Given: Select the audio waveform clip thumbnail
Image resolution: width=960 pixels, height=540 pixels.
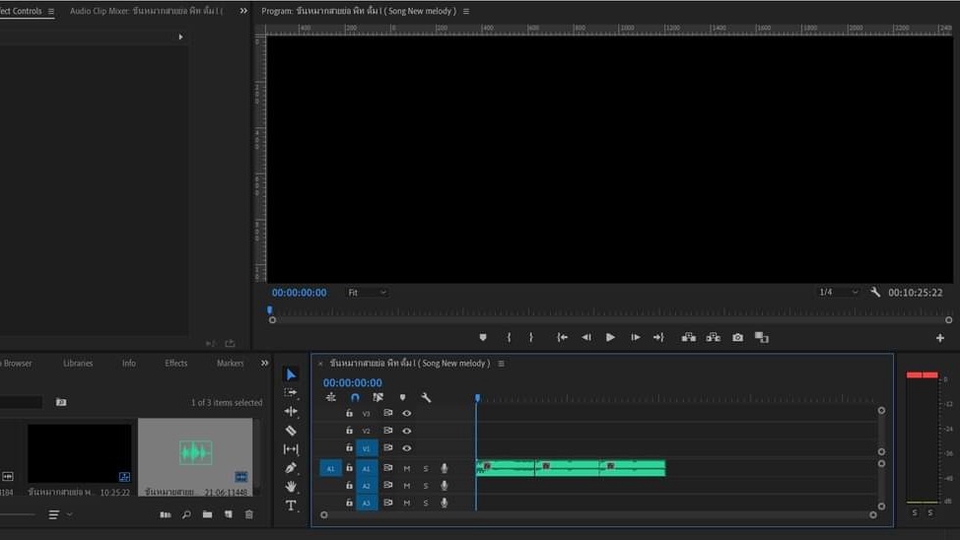Looking at the screenshot, I should 195,453.
